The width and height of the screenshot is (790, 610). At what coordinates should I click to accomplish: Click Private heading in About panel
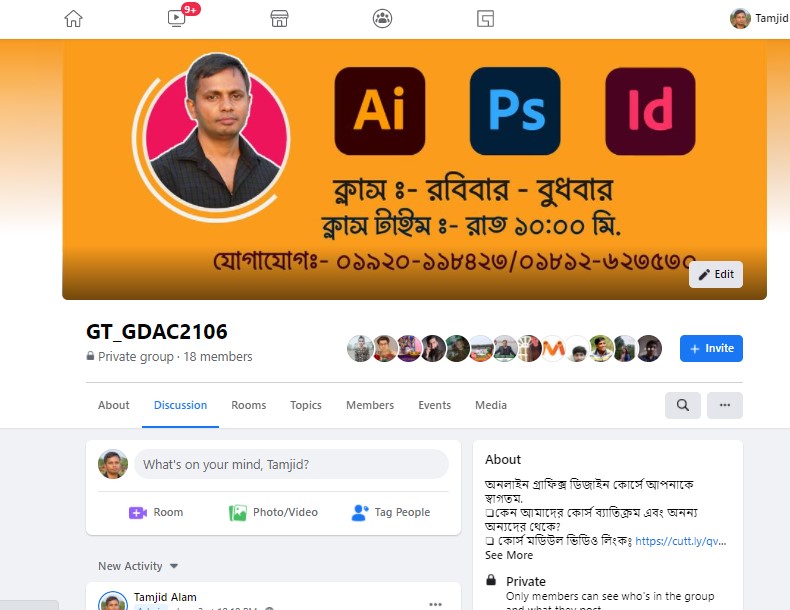click(x=525, y=581)
